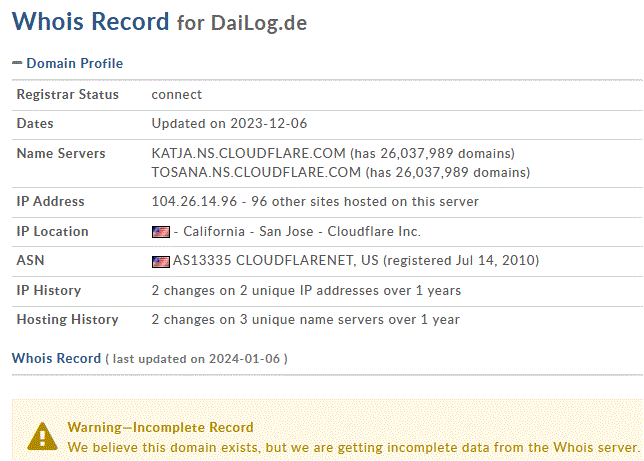The width and height of the screenshot is (644, 461).
Task: Click the Dates row label
Action: pyautogui.click(x=35, y=124)
